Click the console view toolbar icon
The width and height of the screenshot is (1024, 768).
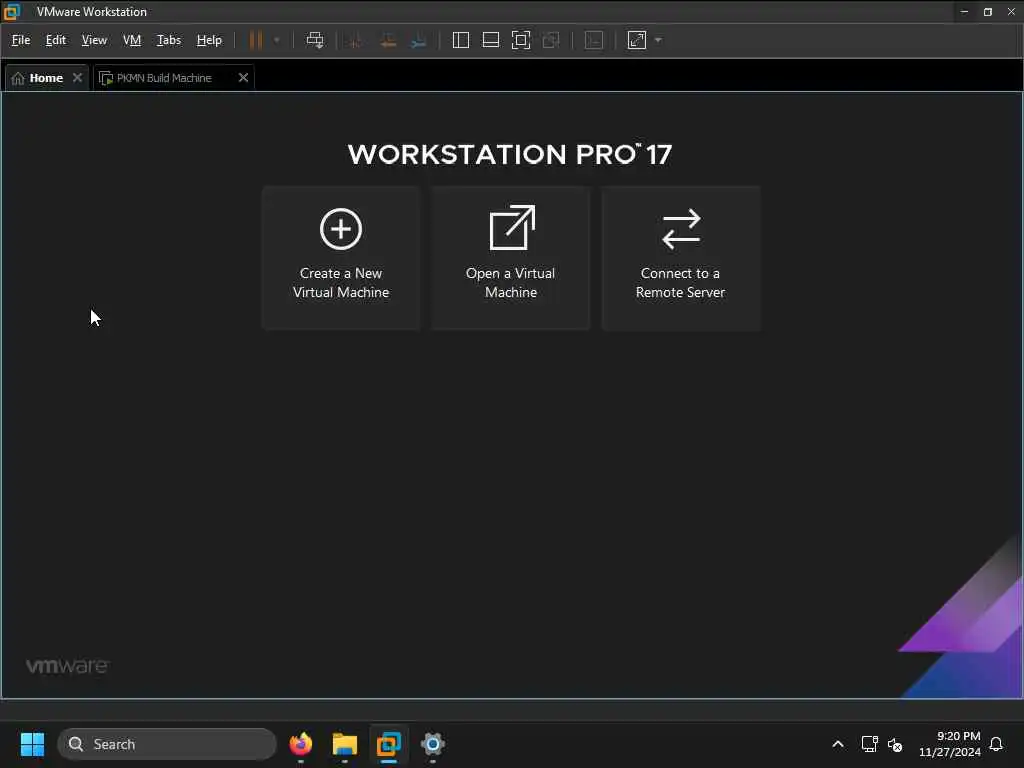point(594,40)
